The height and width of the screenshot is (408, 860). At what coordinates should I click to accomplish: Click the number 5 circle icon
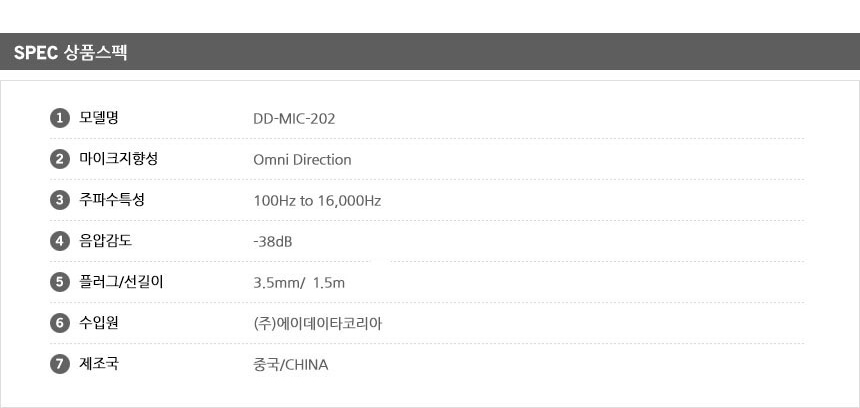[59, 282]
